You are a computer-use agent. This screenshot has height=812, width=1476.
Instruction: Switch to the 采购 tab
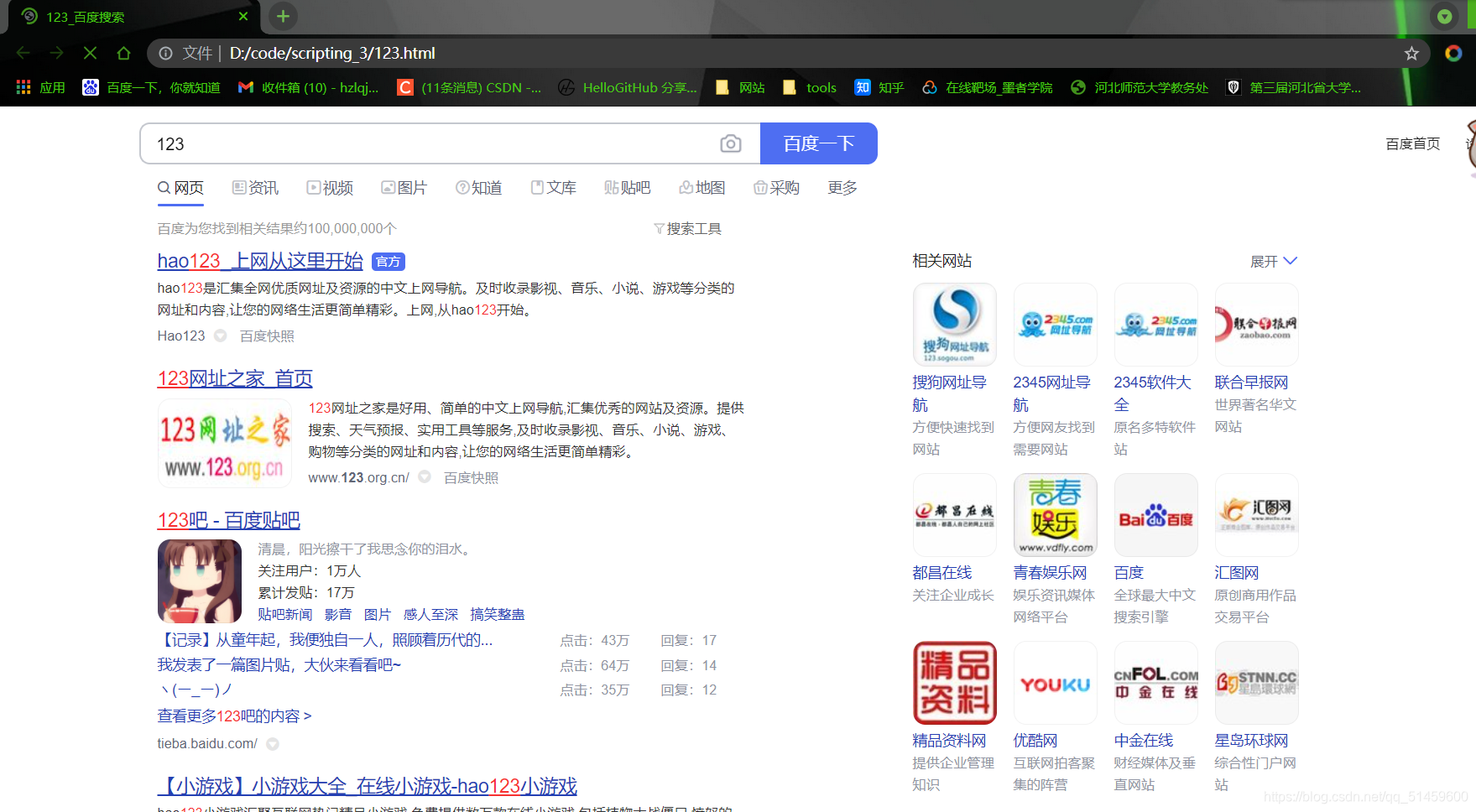pos(776,188)
